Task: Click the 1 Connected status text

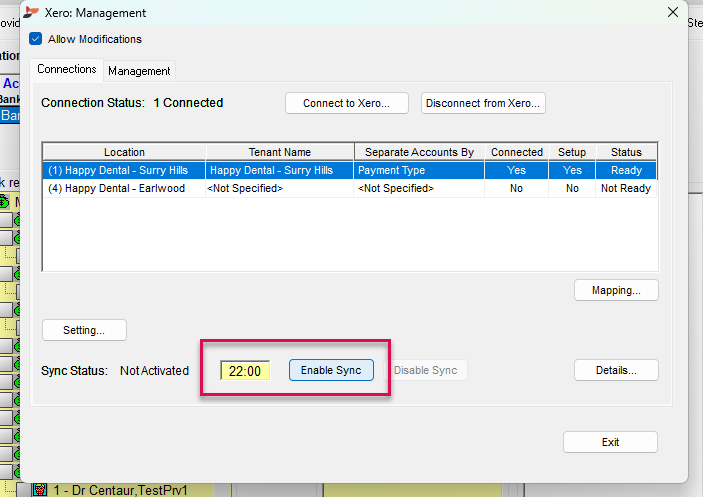Action: 188,103
